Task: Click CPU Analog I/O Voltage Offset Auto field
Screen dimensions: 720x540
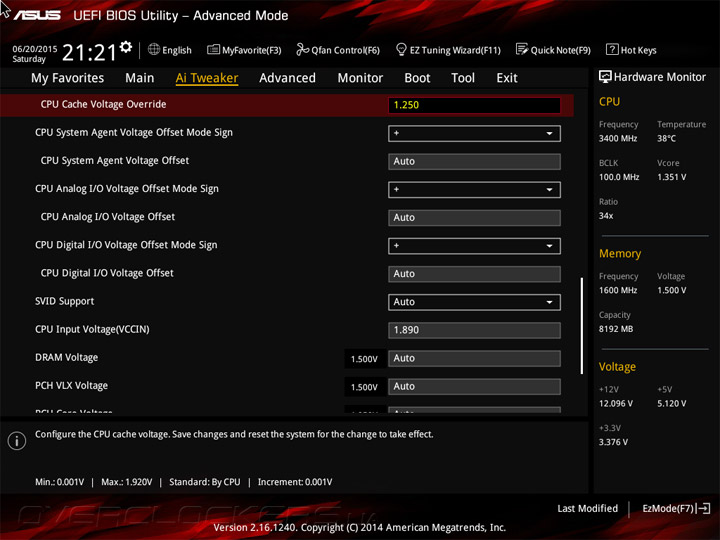Action: tap(474, 218)
